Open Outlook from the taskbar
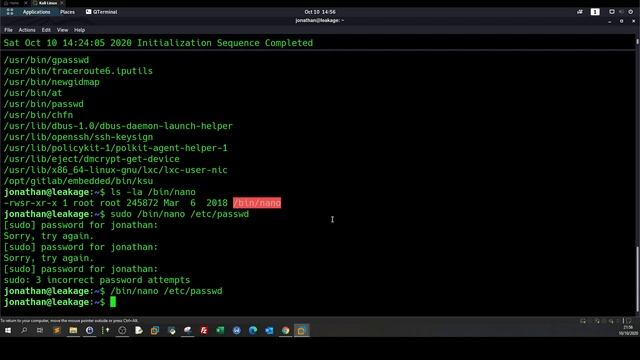Screen dimensions: 640x360 point(269,331)
